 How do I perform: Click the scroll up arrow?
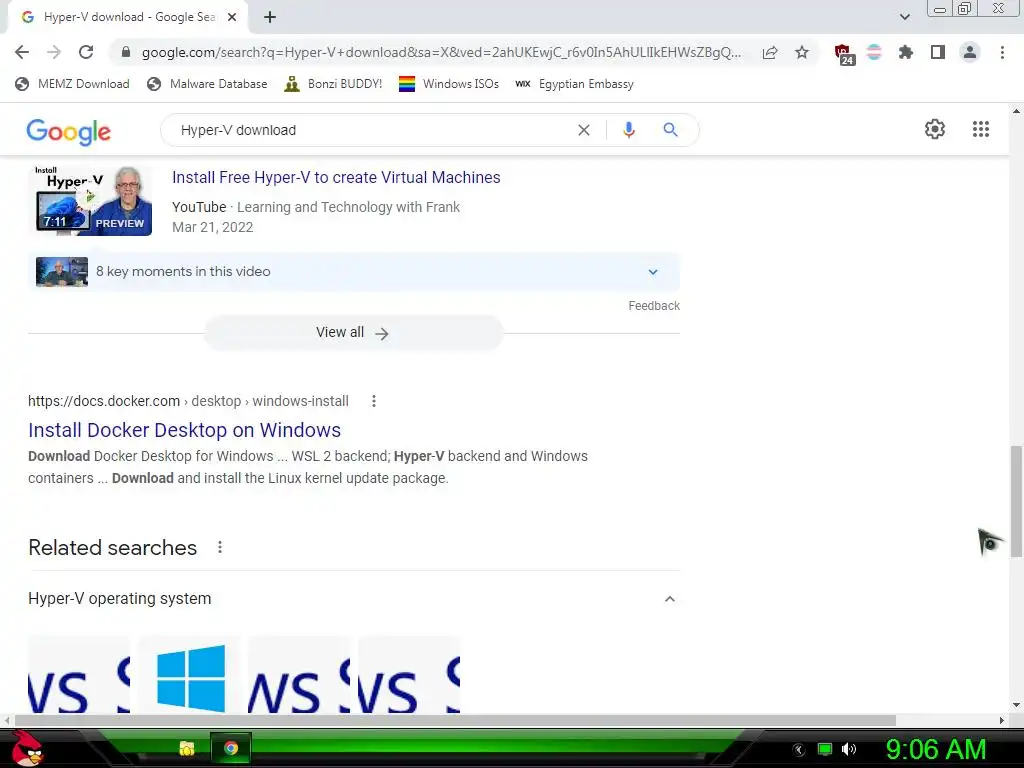pyautogui.click(x=1016, y=111)
